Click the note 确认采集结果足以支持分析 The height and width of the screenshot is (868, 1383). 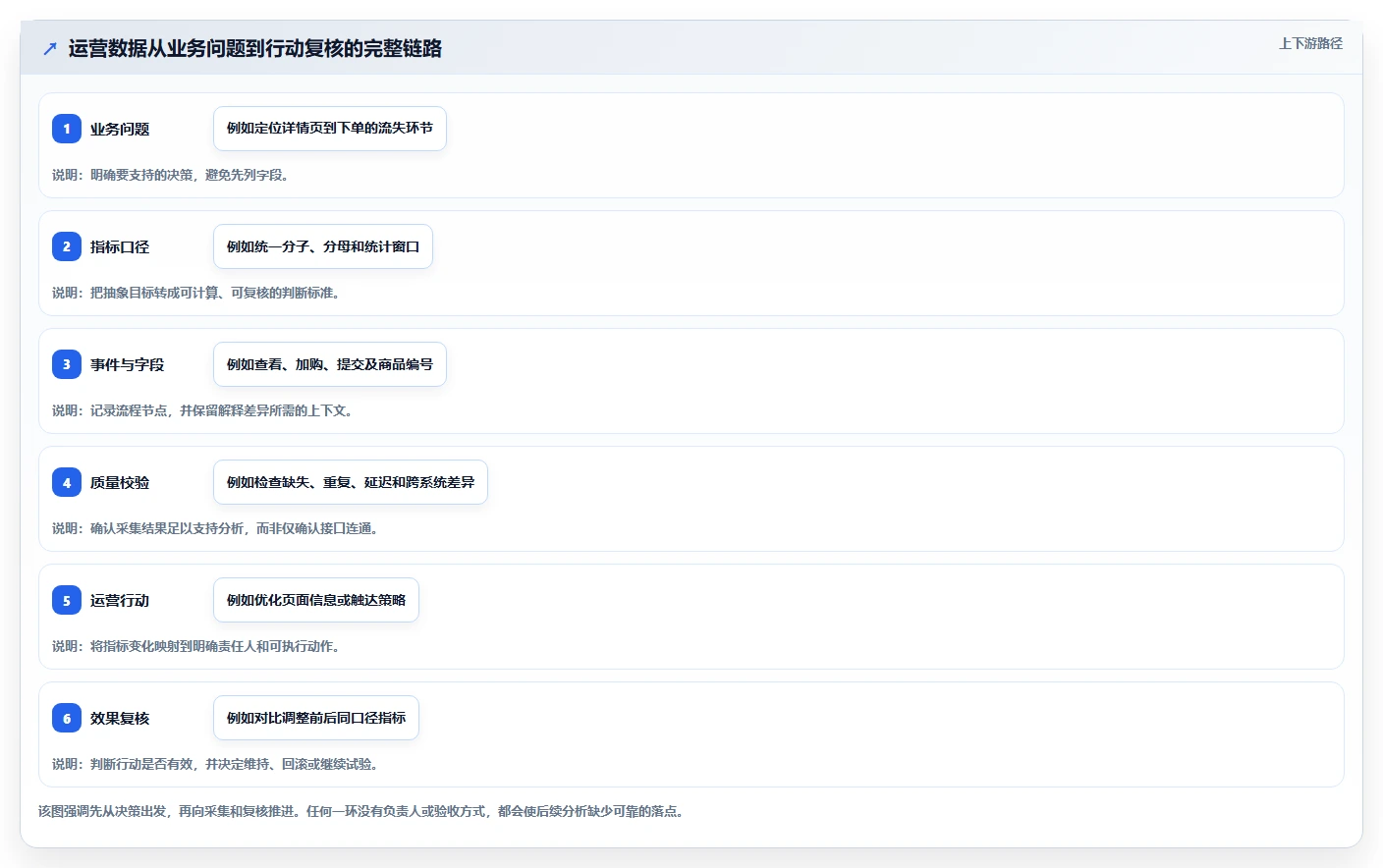(x=215, y=528)
